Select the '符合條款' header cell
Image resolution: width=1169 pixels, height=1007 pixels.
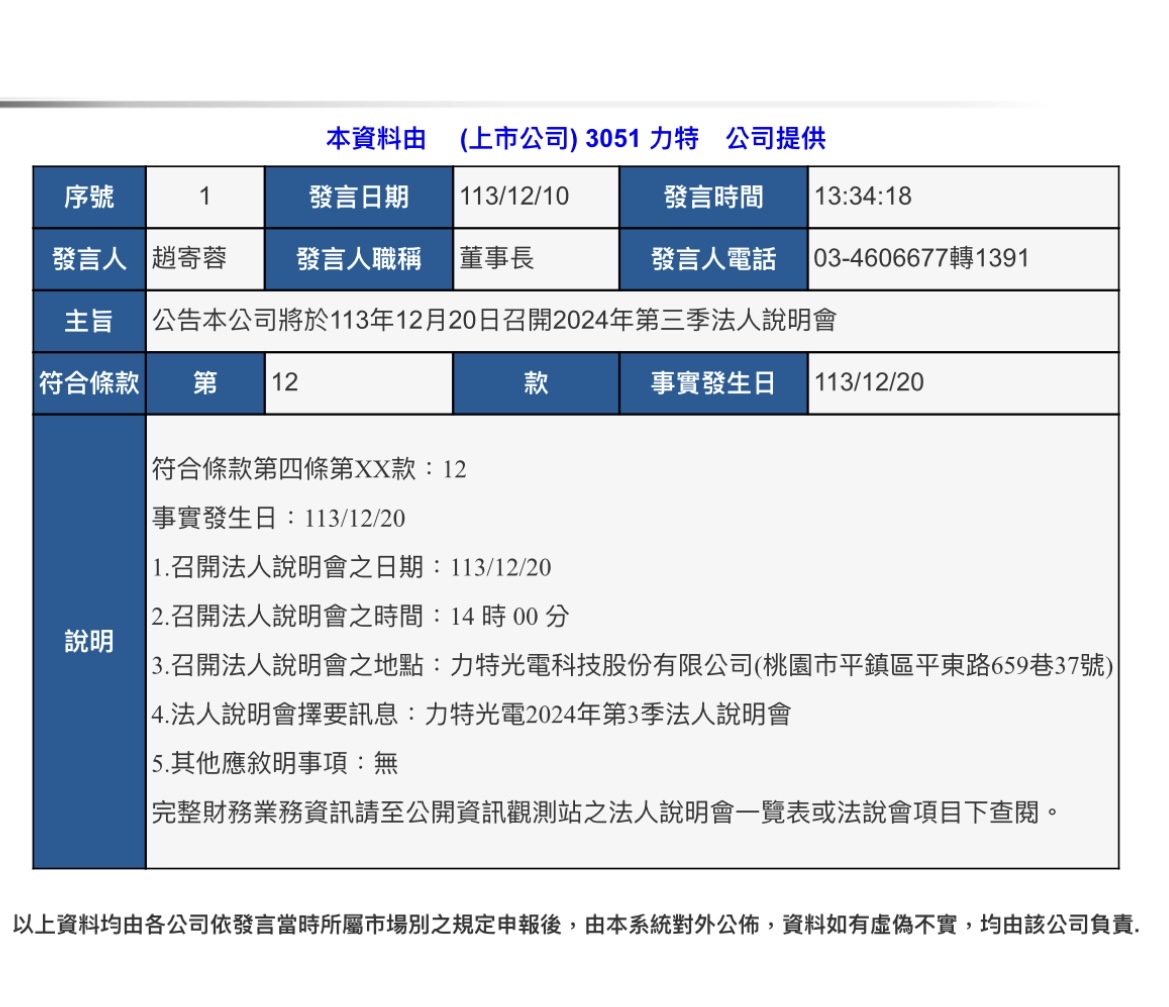click(x=89, y=382)
